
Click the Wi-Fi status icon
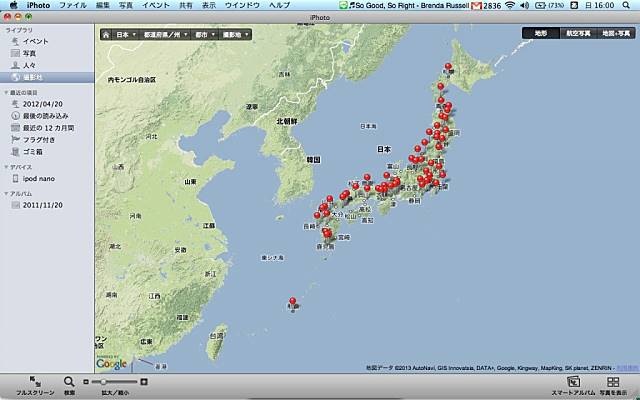click(x=509, y=5)
